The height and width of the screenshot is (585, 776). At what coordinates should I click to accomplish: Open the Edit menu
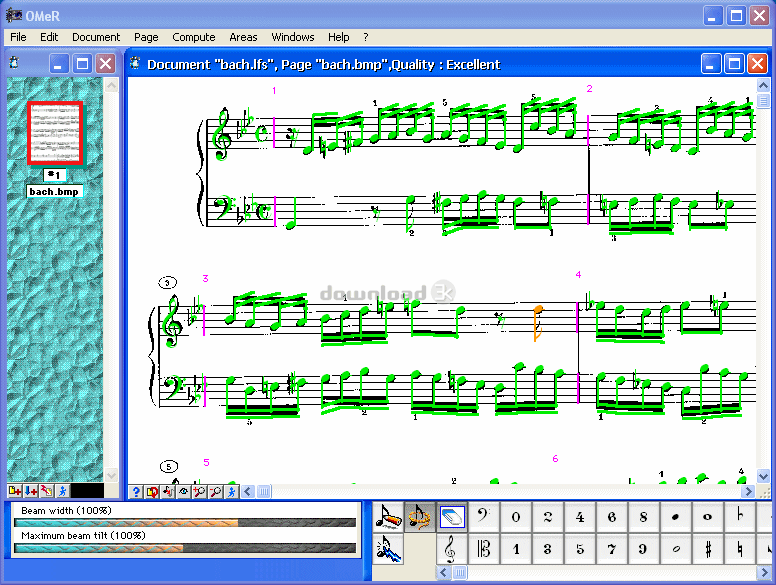tap(49, 37)
